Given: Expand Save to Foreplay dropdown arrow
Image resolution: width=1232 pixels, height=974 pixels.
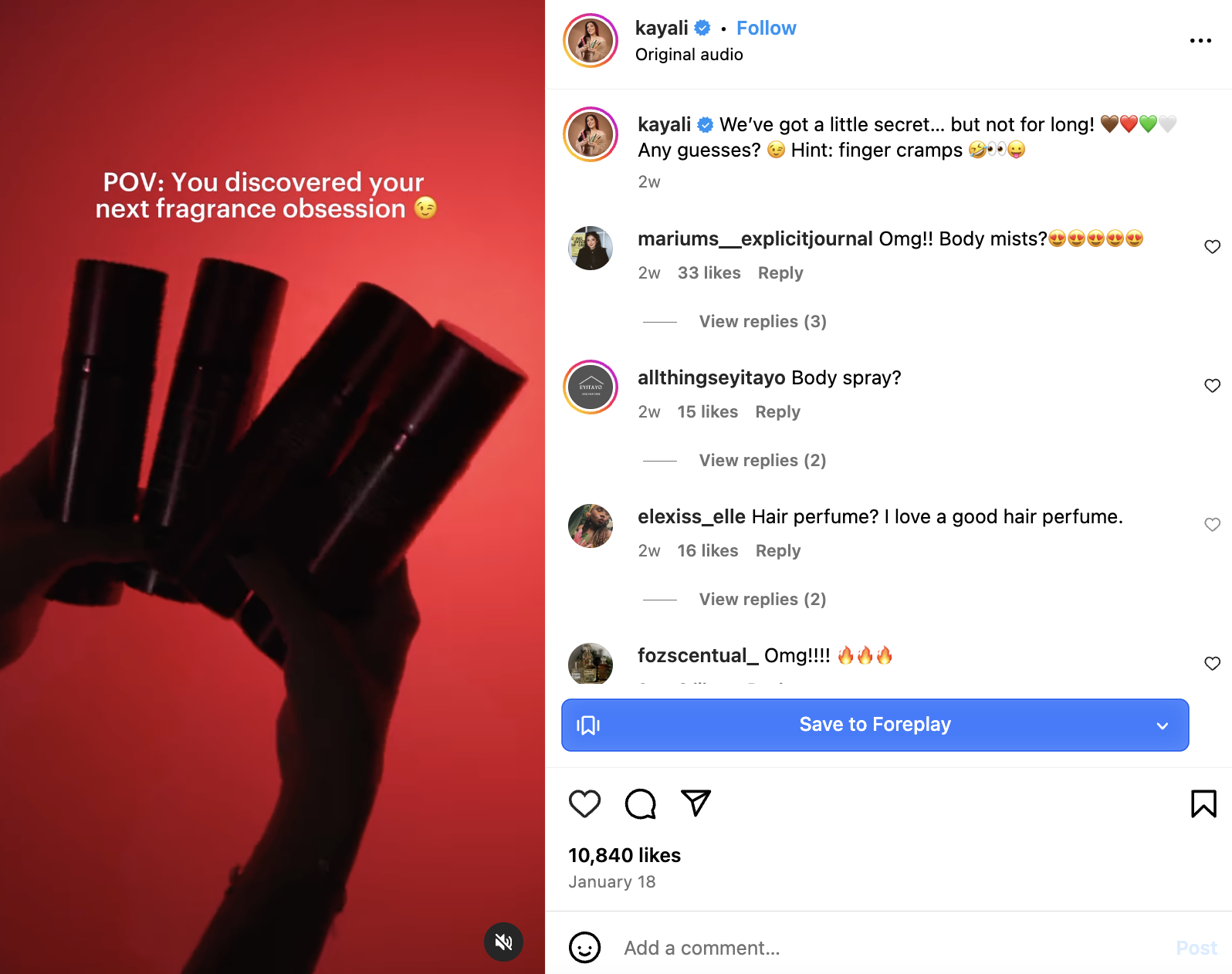Looking at the screenshot, I should click(1163, 725).
